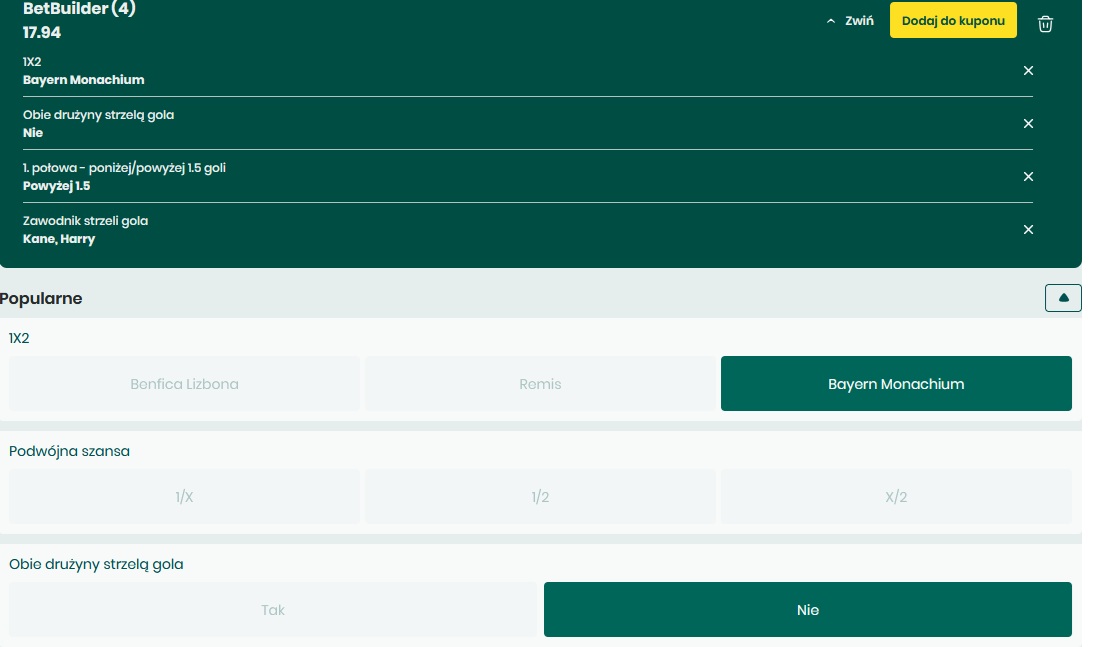Toggle the Tak option for Obie drużyny strzelą gola
This screenshot has height=647, width=1094.
tap(272, 609)
